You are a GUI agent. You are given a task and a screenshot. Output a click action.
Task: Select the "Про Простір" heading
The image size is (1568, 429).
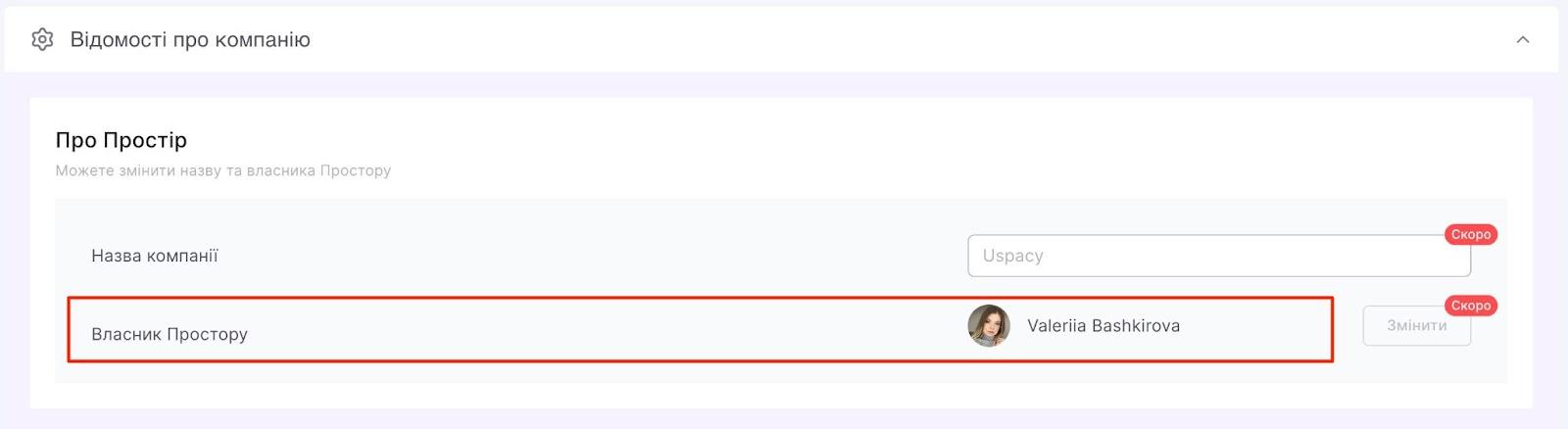(121, 140)
